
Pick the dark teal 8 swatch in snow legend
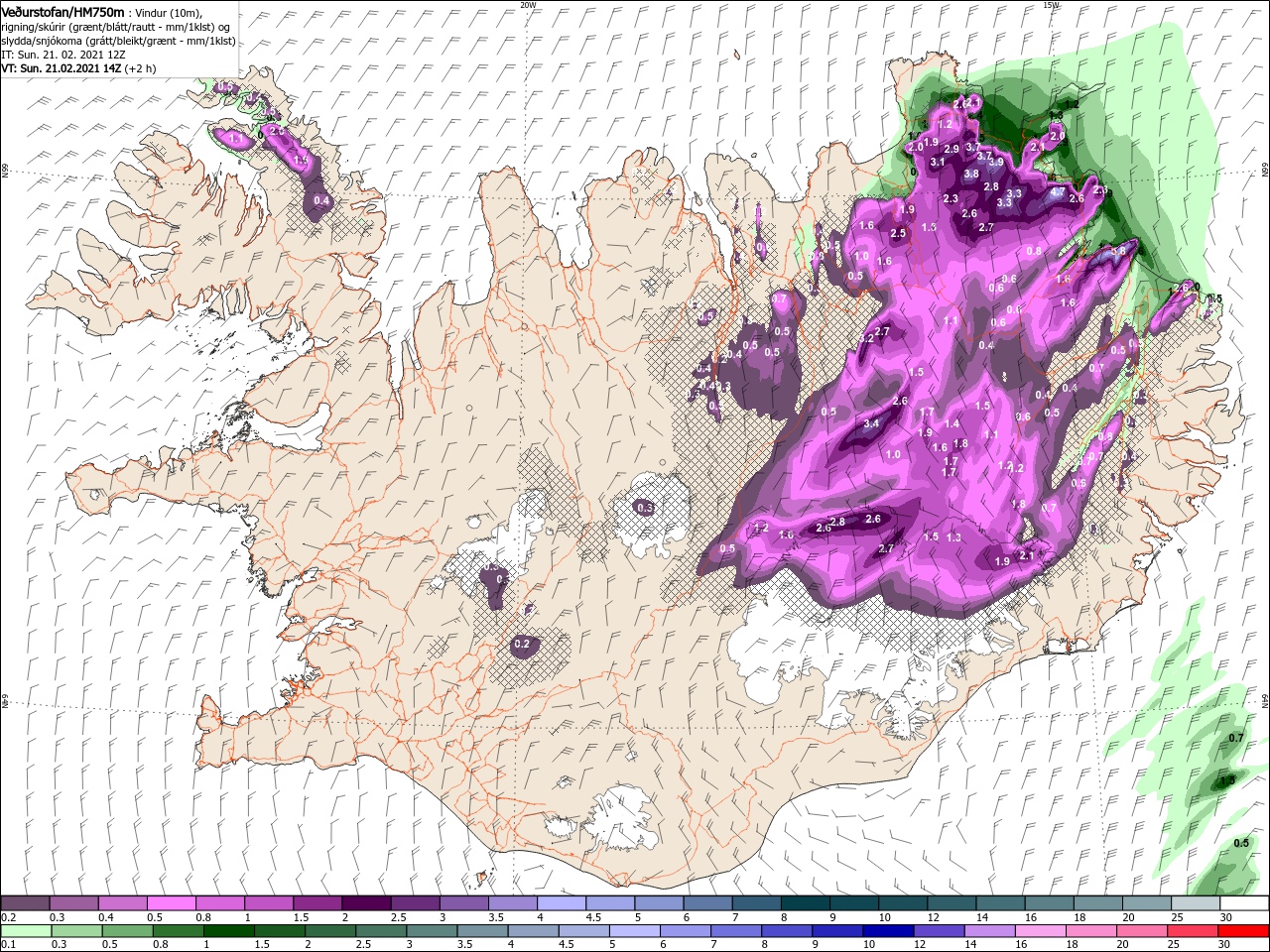(805, 903)
